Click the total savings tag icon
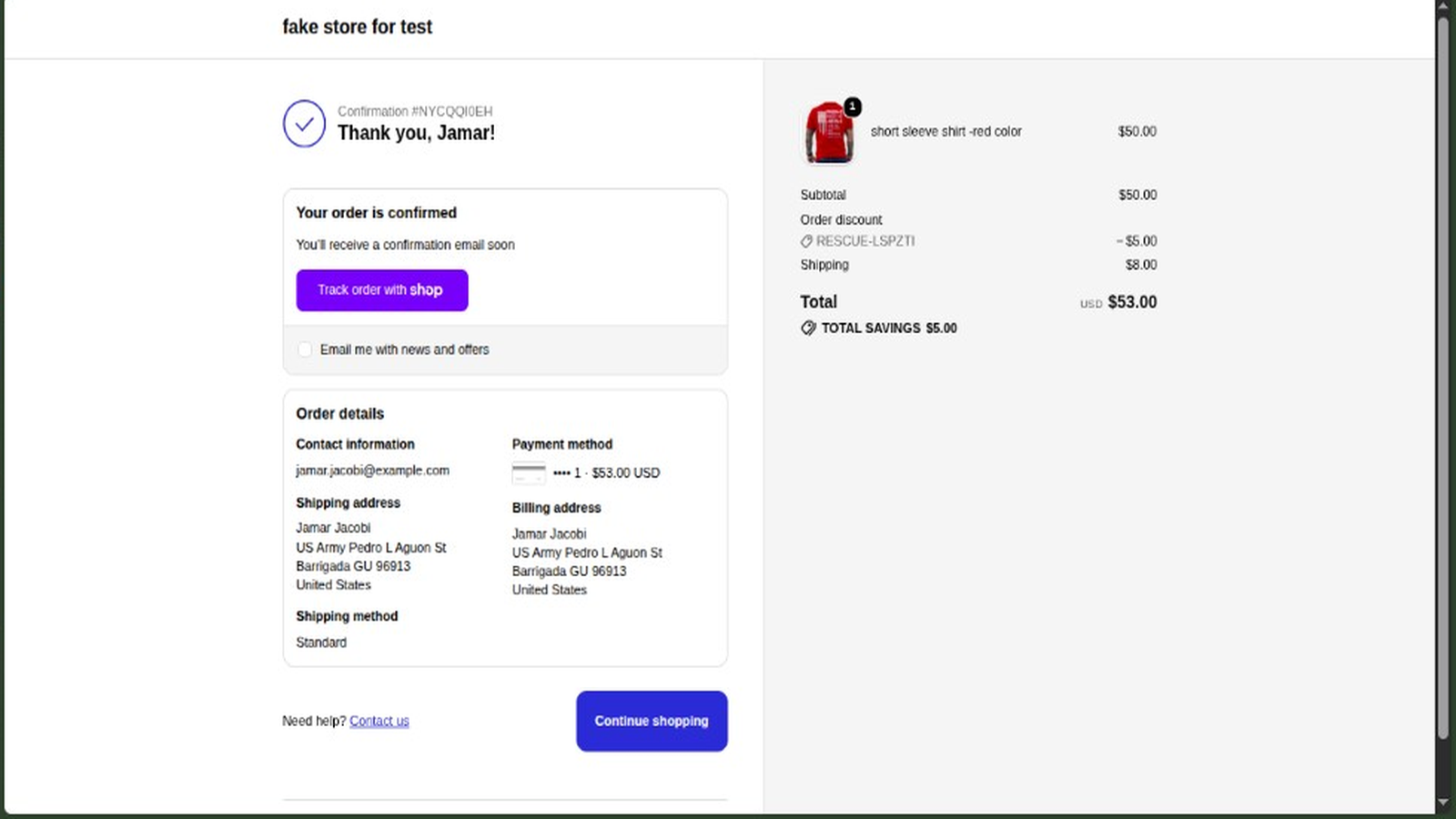This screenshot has height=819, width=1456. click(x=808, y=328)
